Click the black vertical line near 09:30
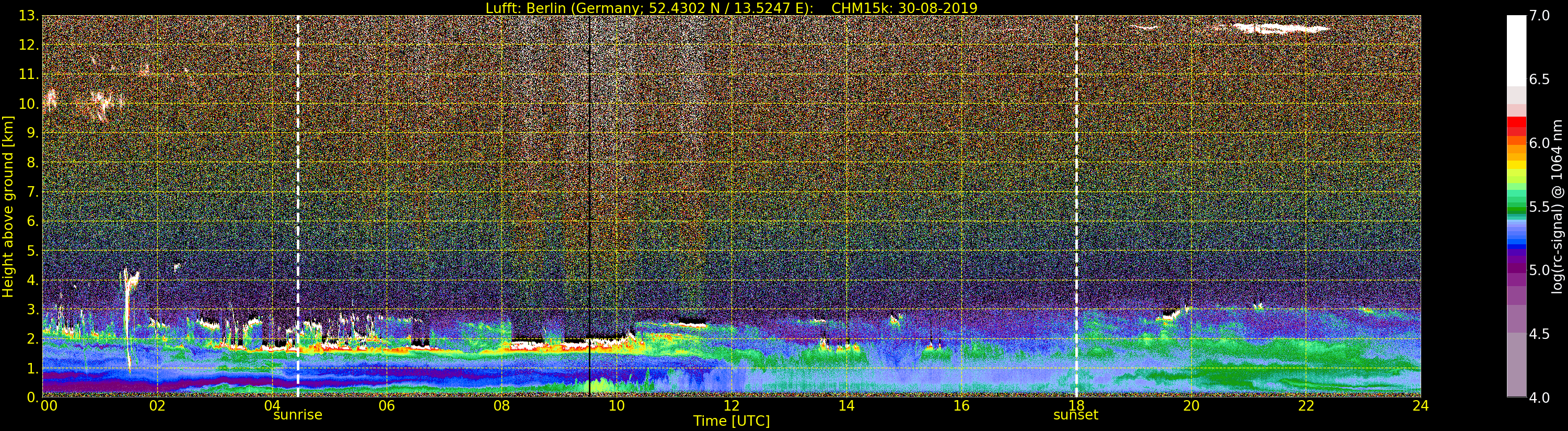The width and height of the screenshot is (1568, 431). 590,206
